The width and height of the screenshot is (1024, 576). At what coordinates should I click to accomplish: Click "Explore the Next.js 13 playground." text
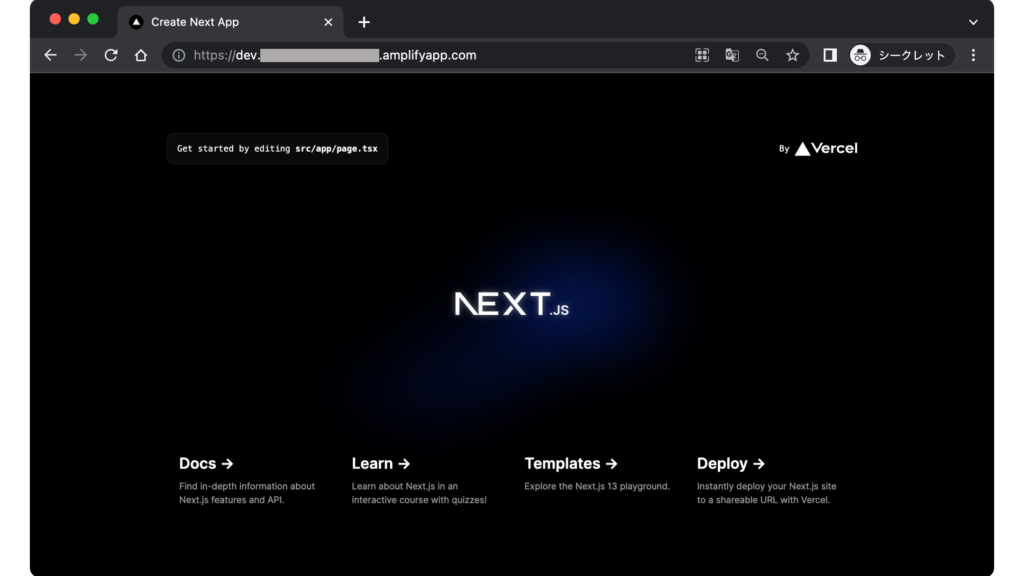pyautogui.click(x=597, y=486)
